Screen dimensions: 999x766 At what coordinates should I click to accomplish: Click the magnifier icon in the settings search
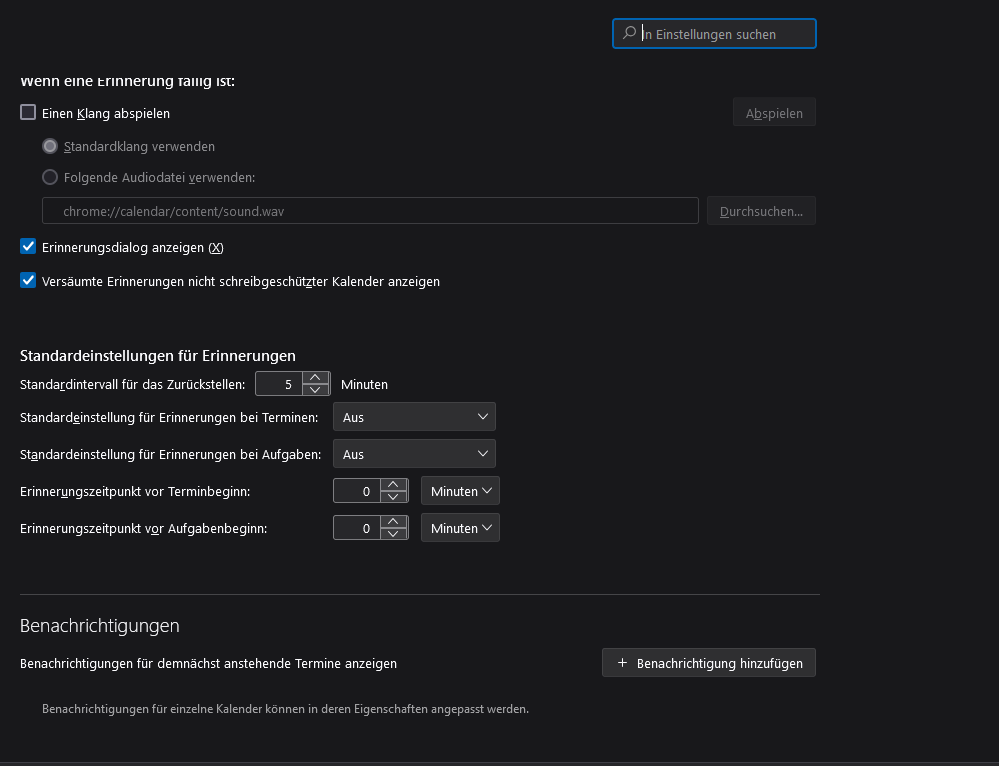point(629,34)
